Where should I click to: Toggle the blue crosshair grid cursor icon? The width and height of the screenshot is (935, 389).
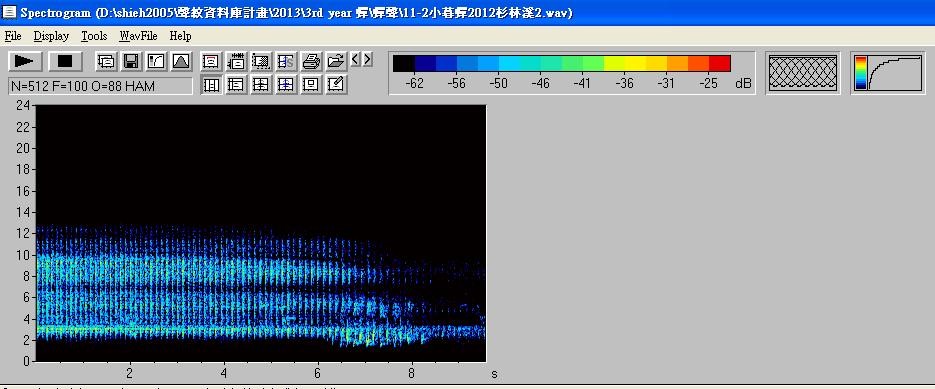point(286,85)
